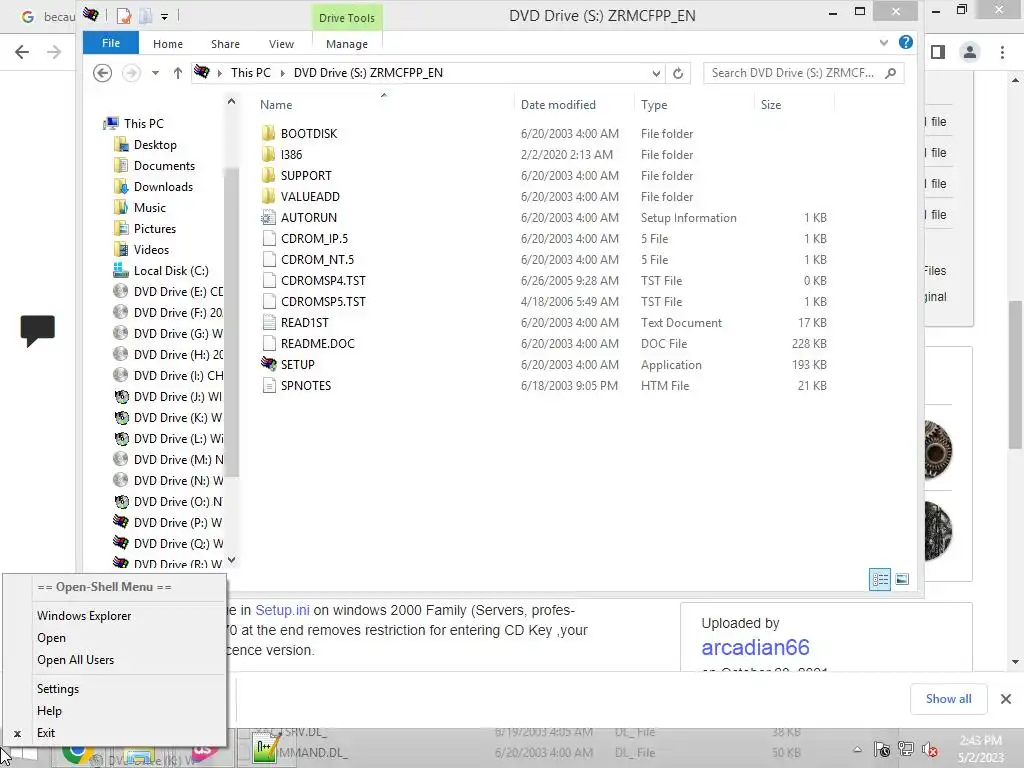Open the arcadian66 uploader link
Screen dimensions: 1024x768
[755, 647]
